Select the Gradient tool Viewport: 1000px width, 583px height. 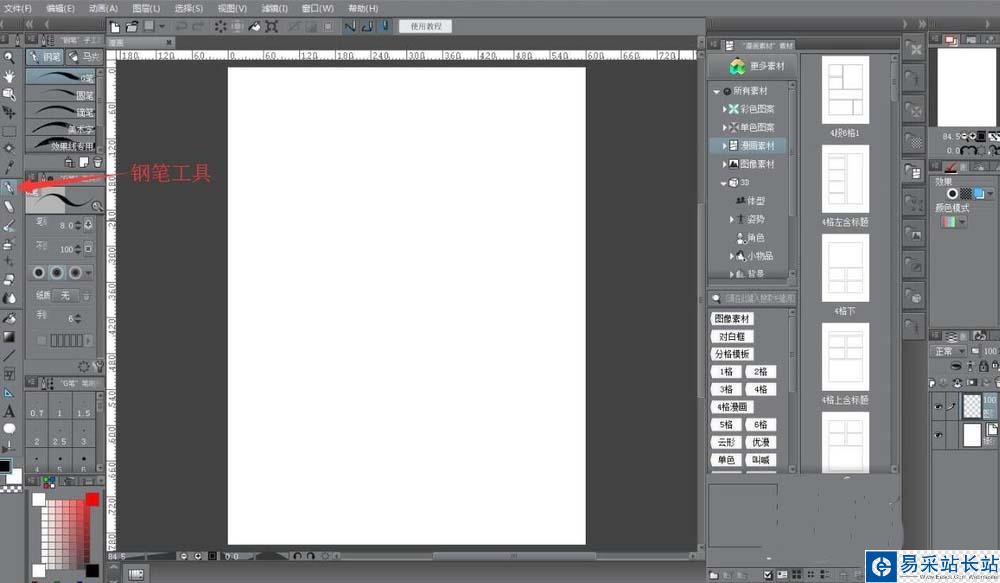9,336
